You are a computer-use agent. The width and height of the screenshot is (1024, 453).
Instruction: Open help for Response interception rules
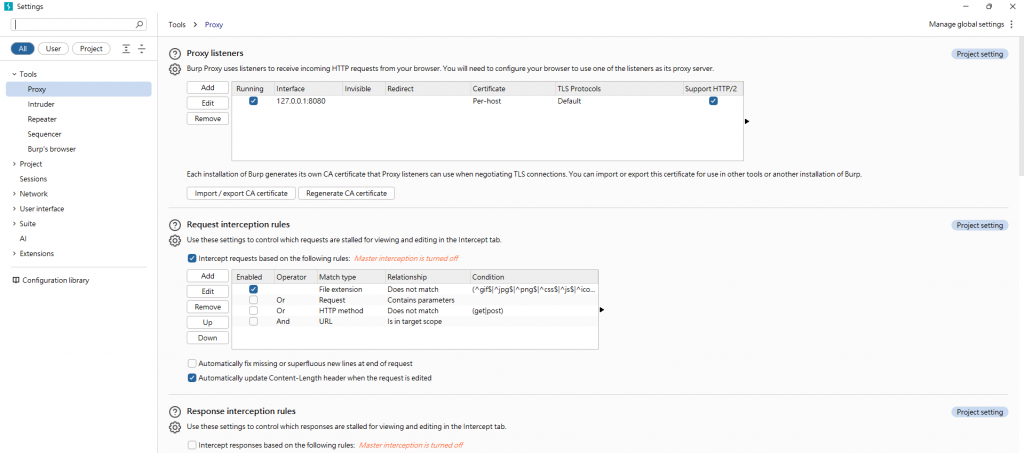click(175, 412)
